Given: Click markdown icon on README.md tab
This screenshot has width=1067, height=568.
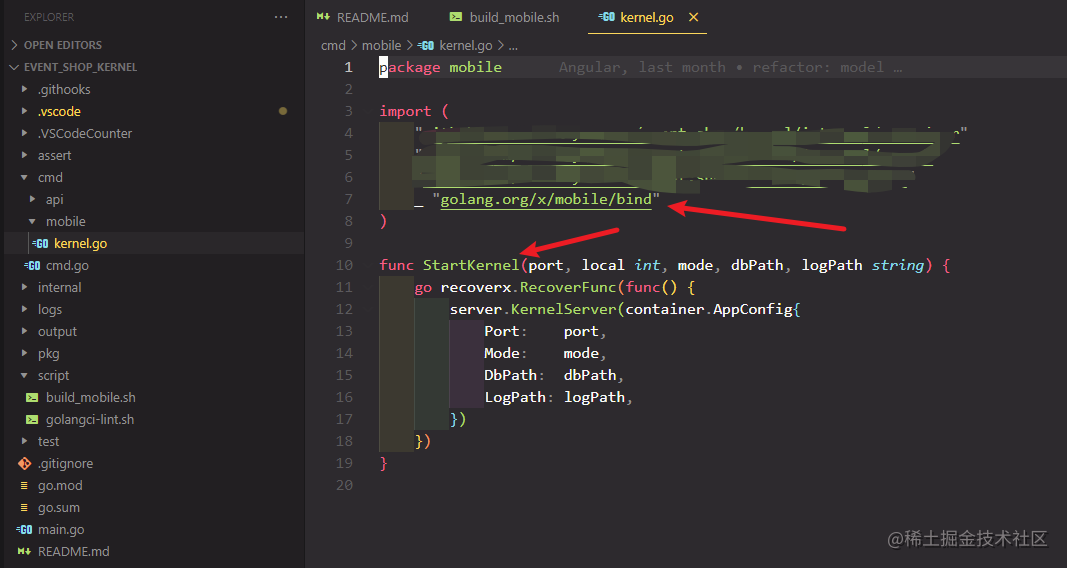Looking at the screenshot, I should pyautogui.click(x=323, y=17).
